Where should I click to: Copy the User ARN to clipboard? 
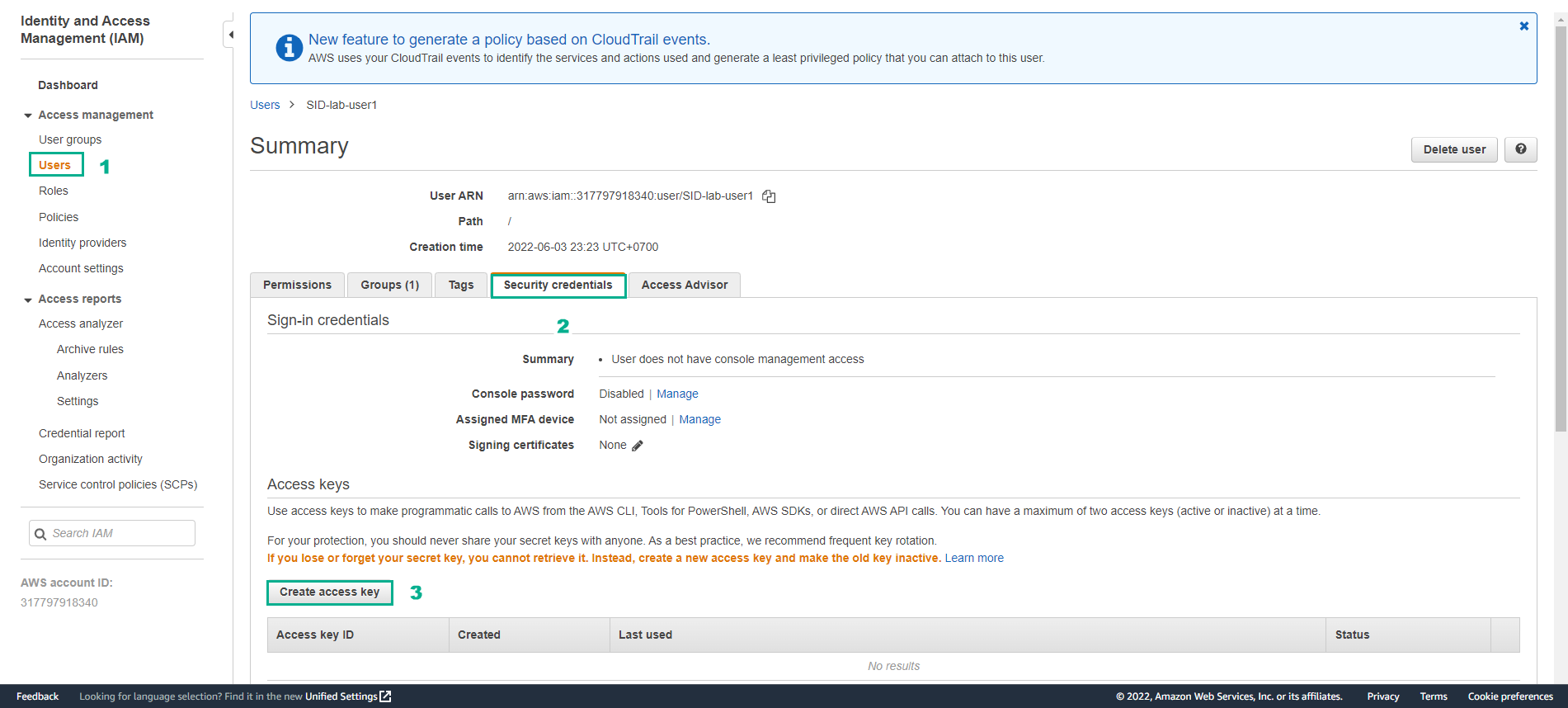point(769,196)
